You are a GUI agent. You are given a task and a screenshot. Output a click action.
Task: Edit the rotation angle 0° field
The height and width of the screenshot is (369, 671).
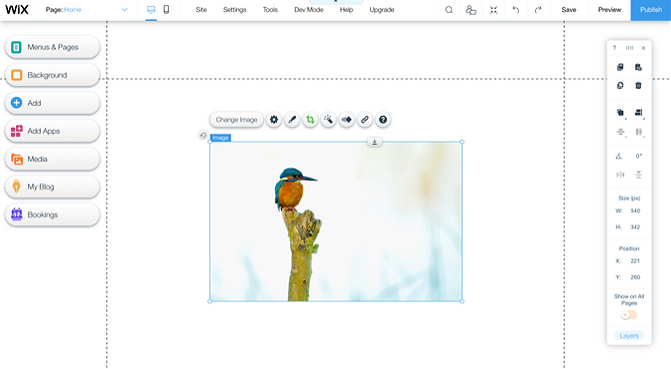[x=638, y=156]
